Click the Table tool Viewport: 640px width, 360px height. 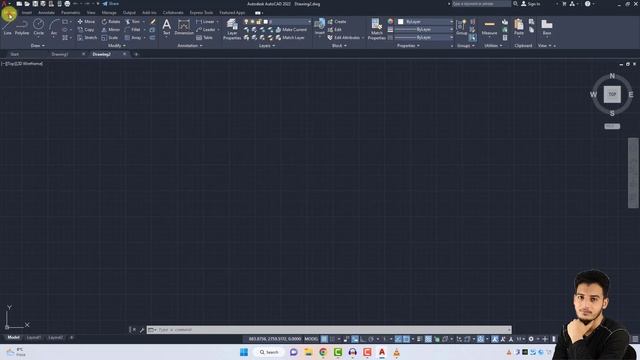204,38
